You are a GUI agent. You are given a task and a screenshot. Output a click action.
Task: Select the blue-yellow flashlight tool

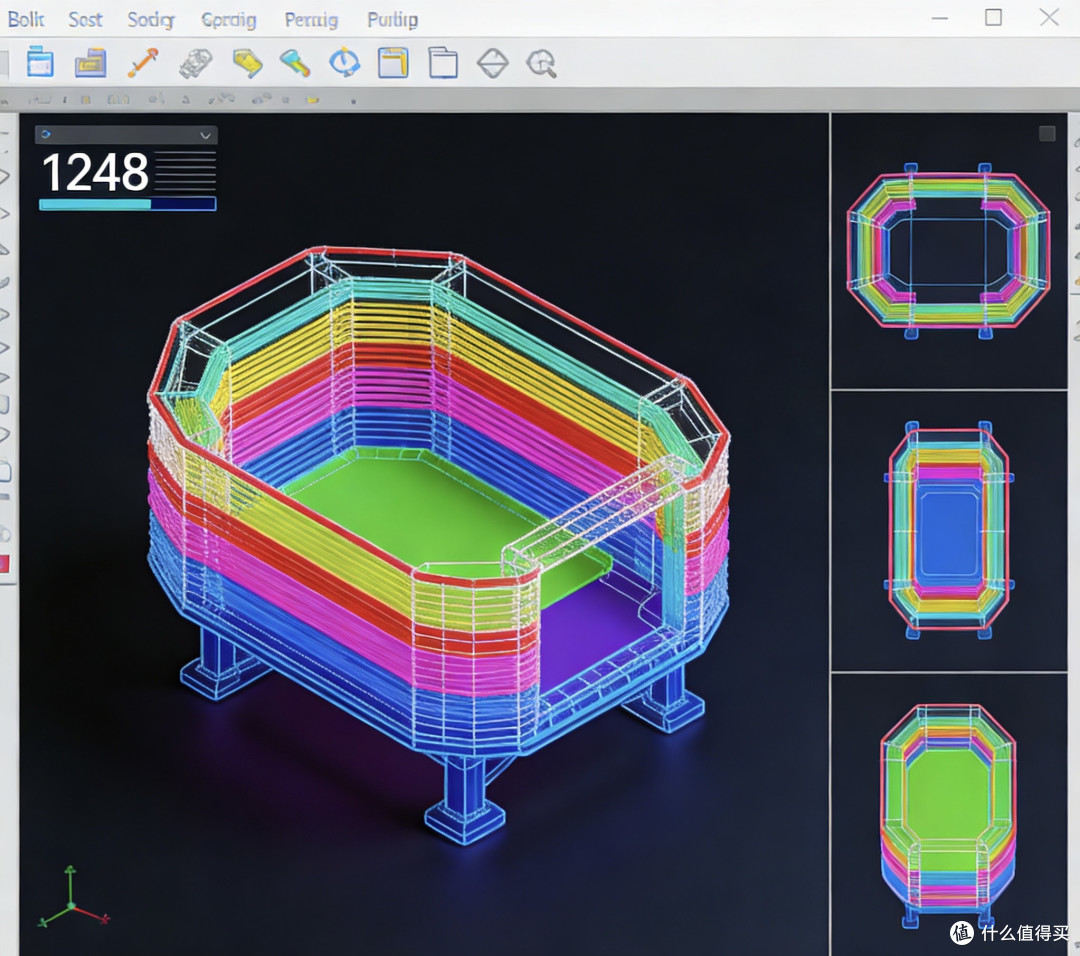pyautogui.click(x=295, y=63)
